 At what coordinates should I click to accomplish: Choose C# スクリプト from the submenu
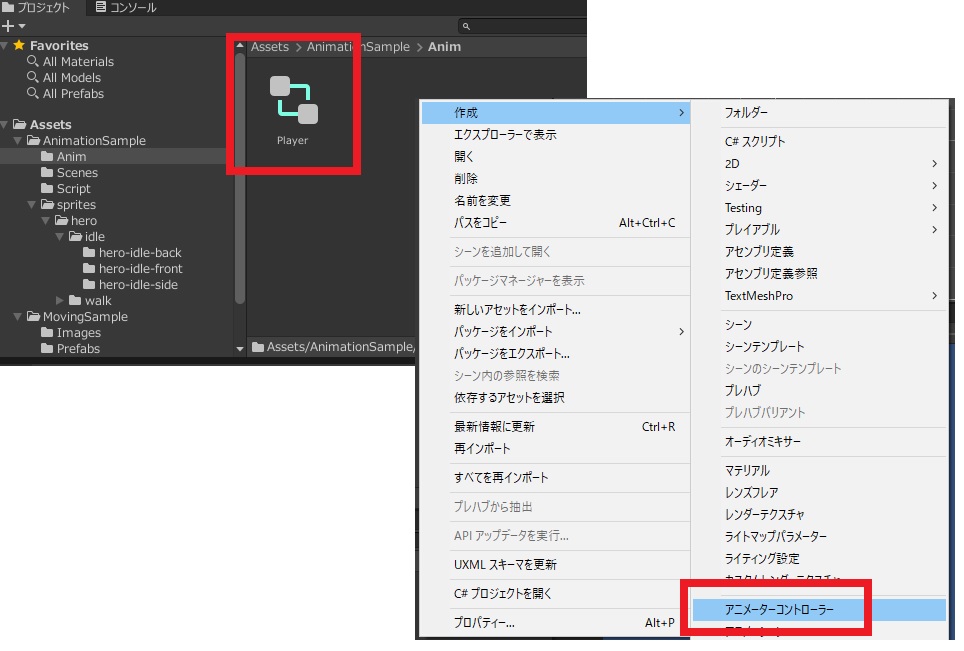point(755,142)
